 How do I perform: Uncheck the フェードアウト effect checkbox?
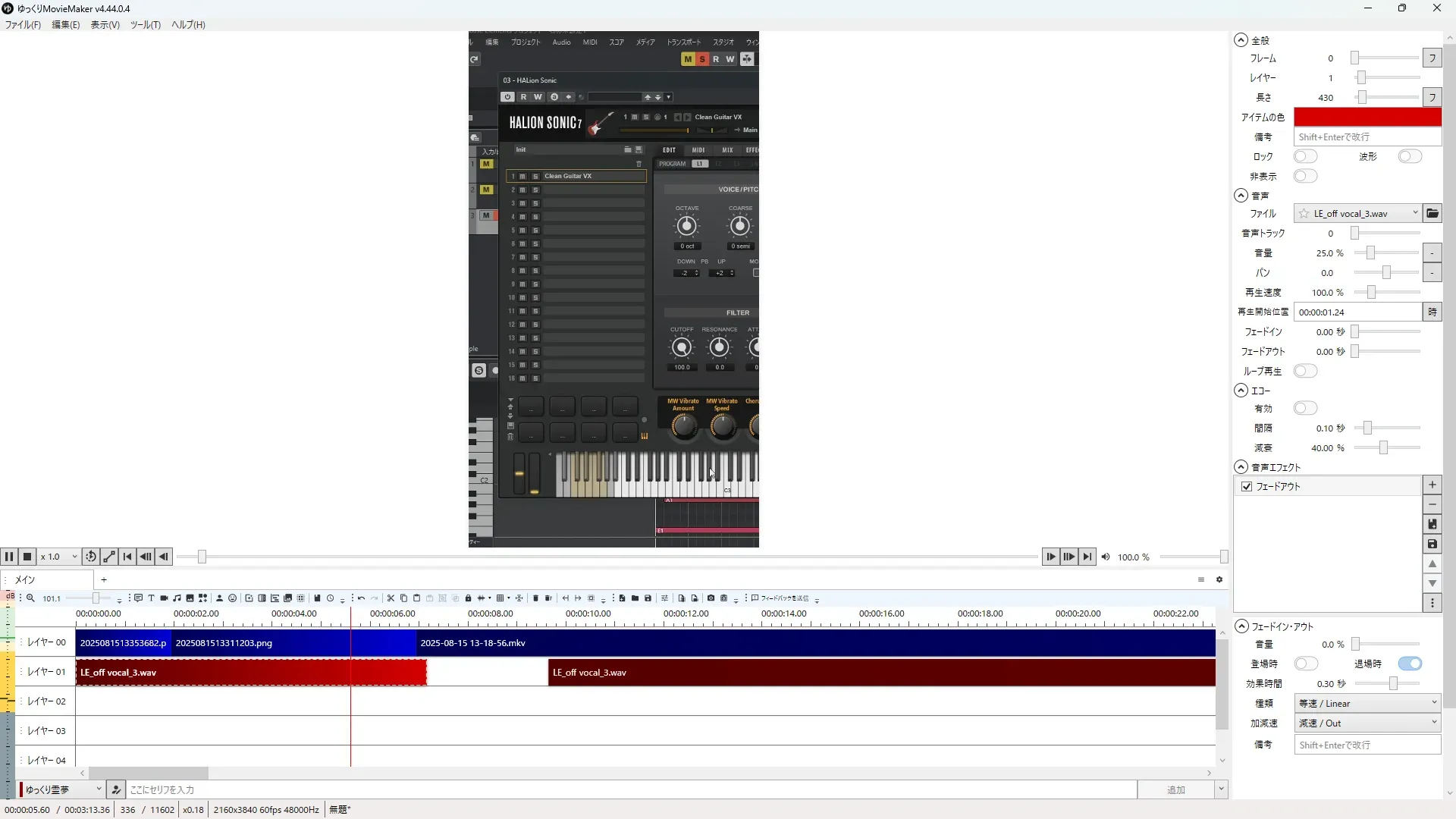tap(1247, 487)
